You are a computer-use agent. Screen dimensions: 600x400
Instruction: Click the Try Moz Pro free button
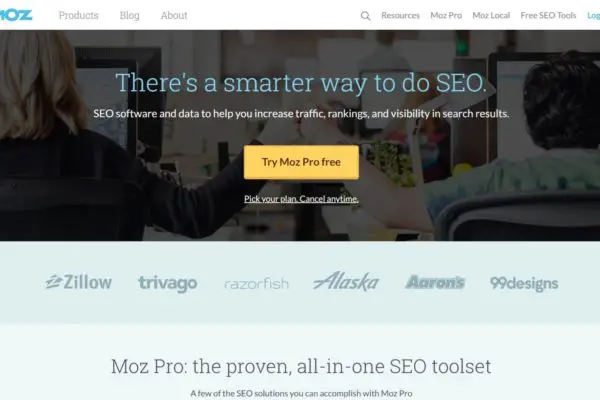pos(301,162)
